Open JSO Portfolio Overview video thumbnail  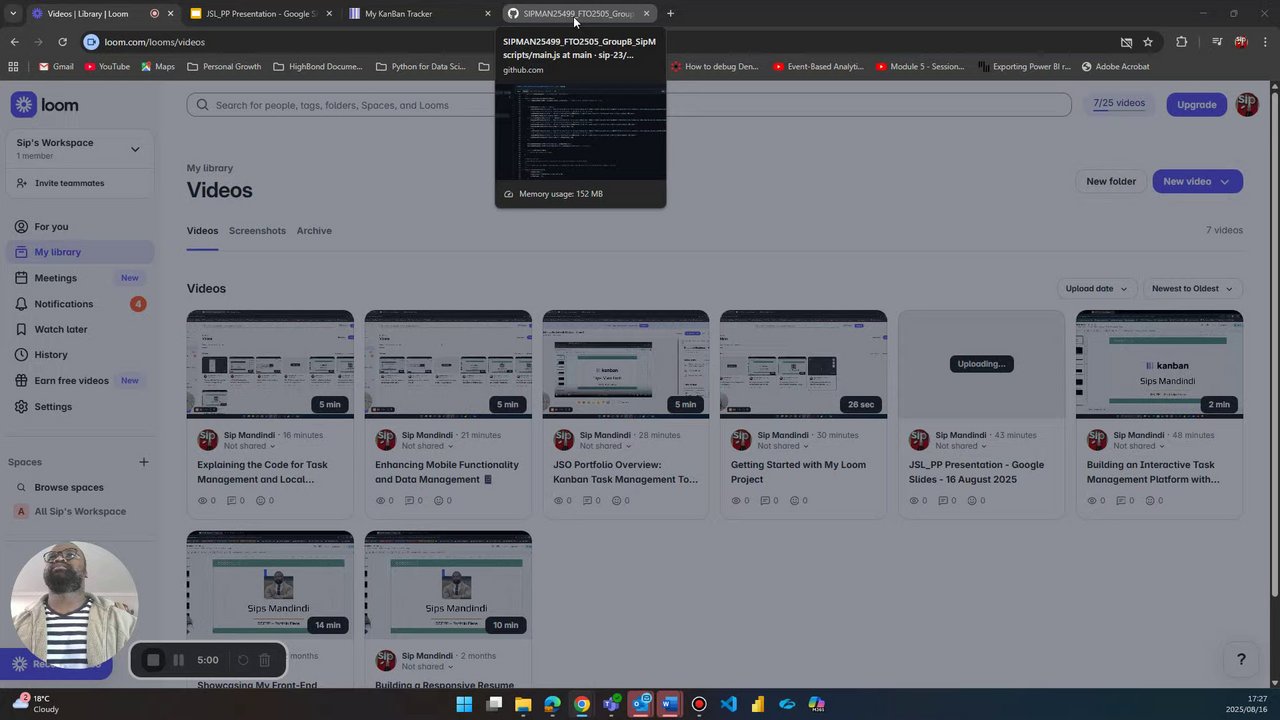626,364
